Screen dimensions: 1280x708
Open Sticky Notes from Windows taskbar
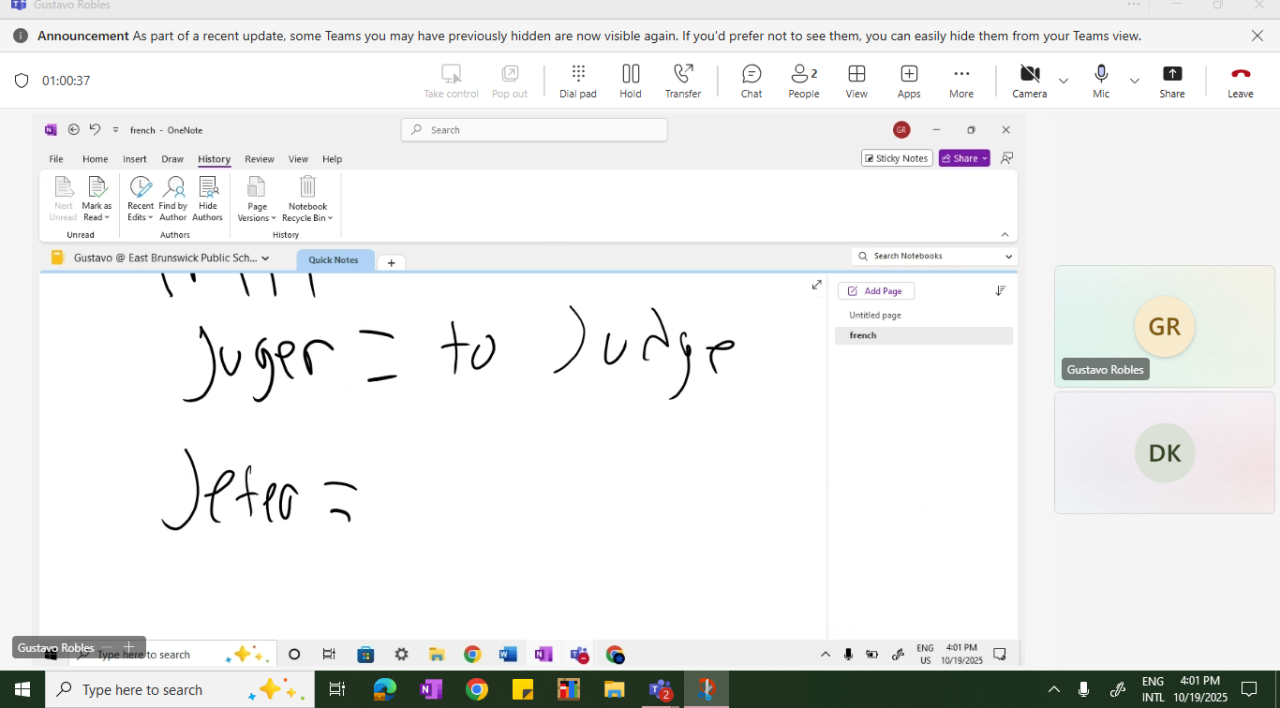(523, 690)
